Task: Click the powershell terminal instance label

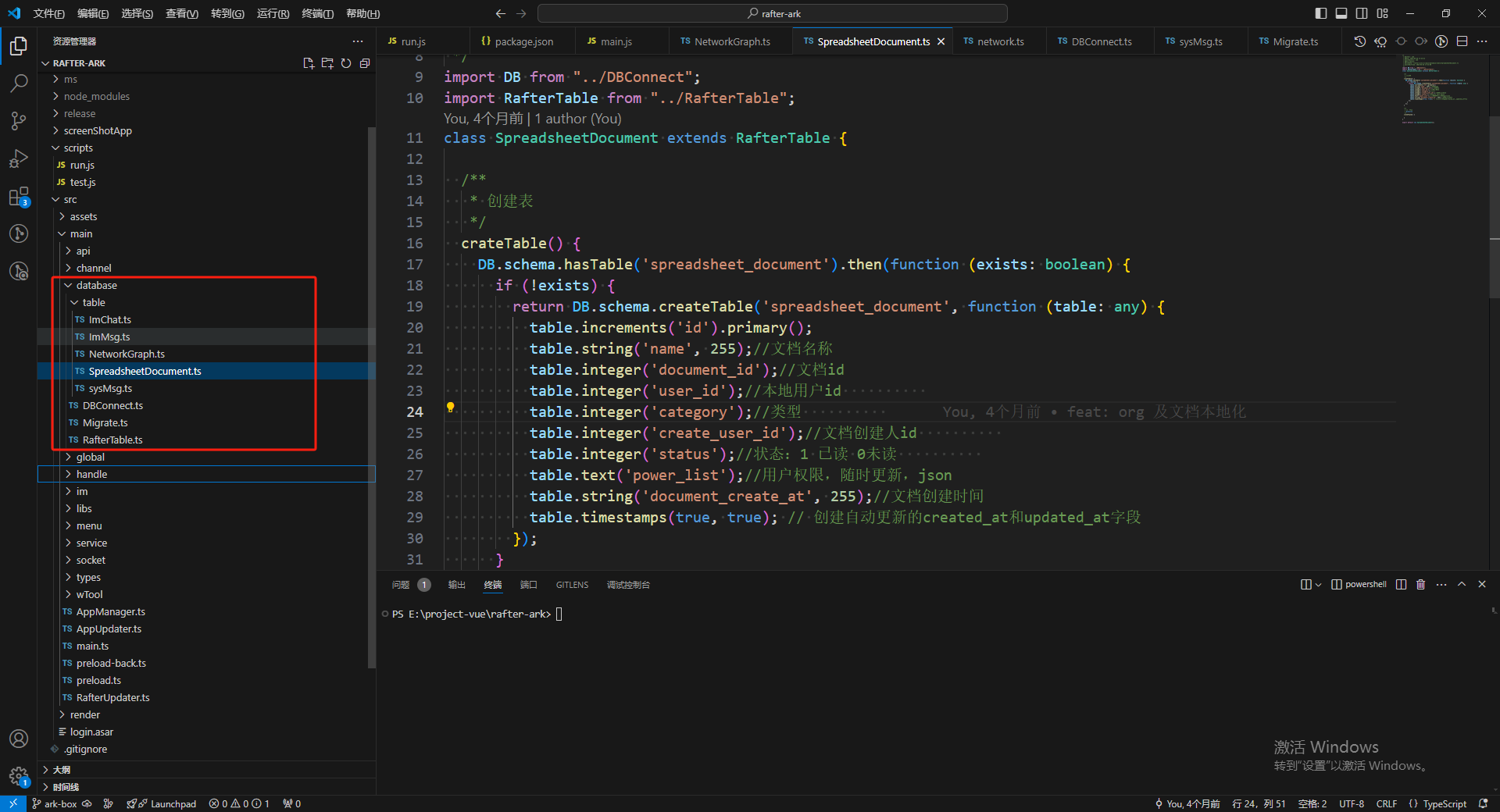Action: click(1359, 584)
